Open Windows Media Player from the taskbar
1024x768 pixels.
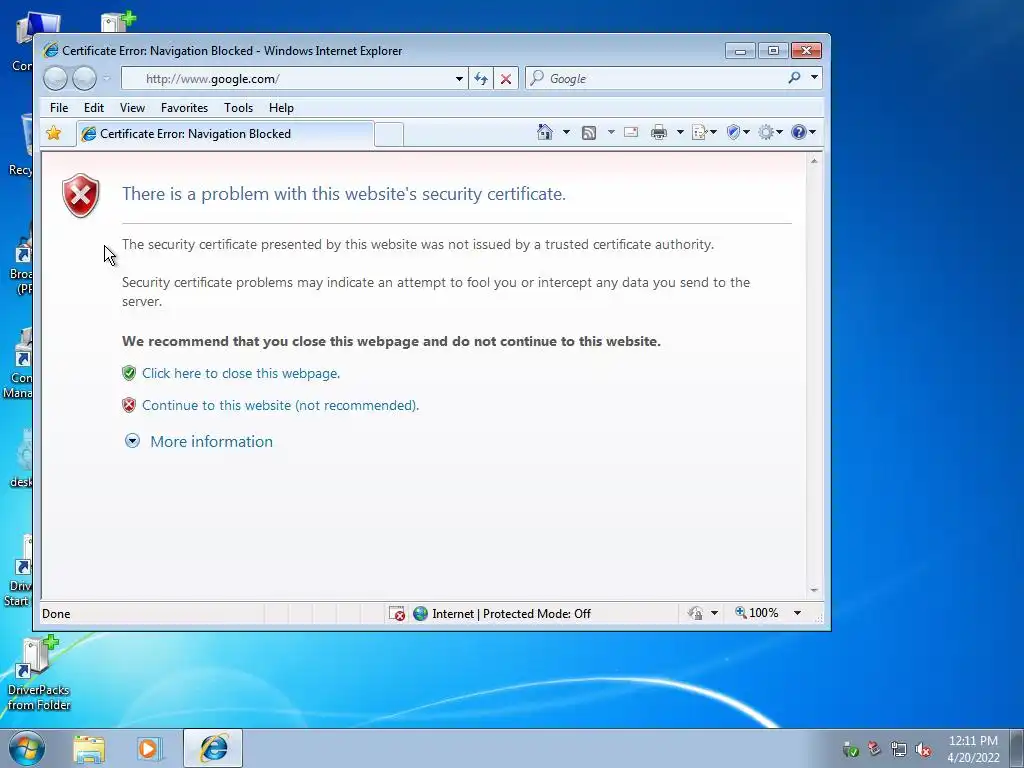[148, 749]
